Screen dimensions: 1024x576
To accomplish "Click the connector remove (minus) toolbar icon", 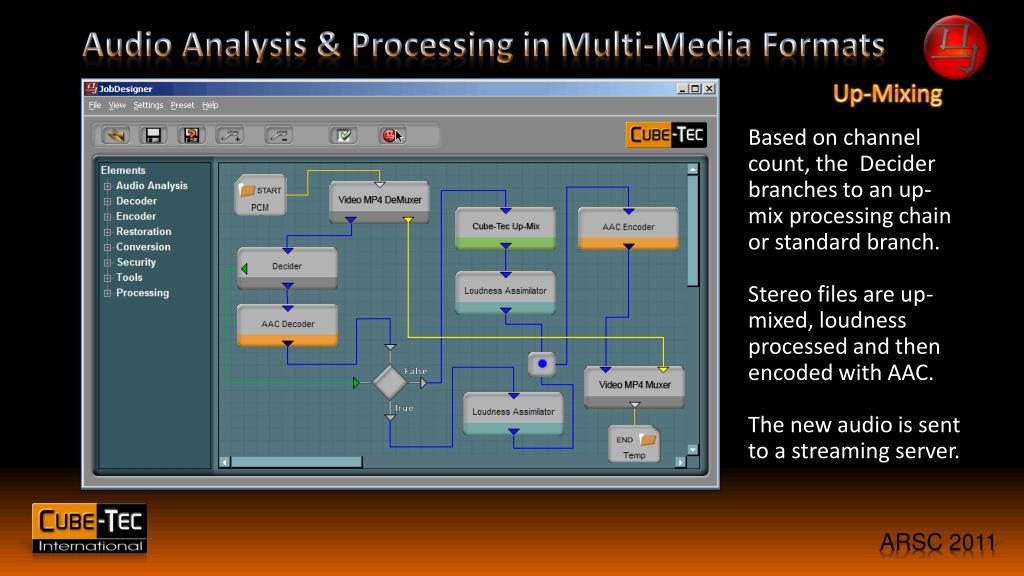I will 279,135.
